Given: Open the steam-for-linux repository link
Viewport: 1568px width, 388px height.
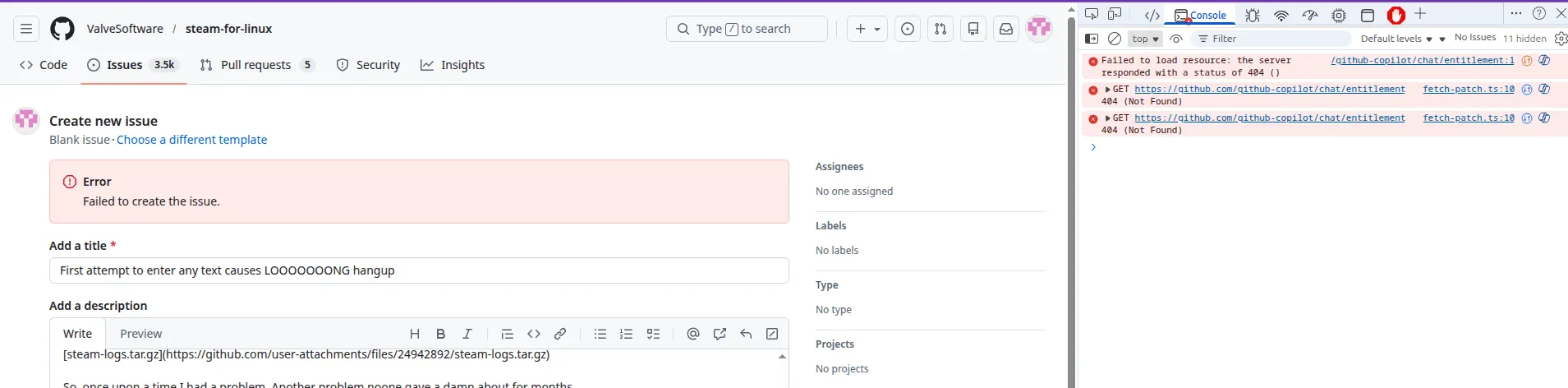Looking at the screenshot, I should point(228,29).
